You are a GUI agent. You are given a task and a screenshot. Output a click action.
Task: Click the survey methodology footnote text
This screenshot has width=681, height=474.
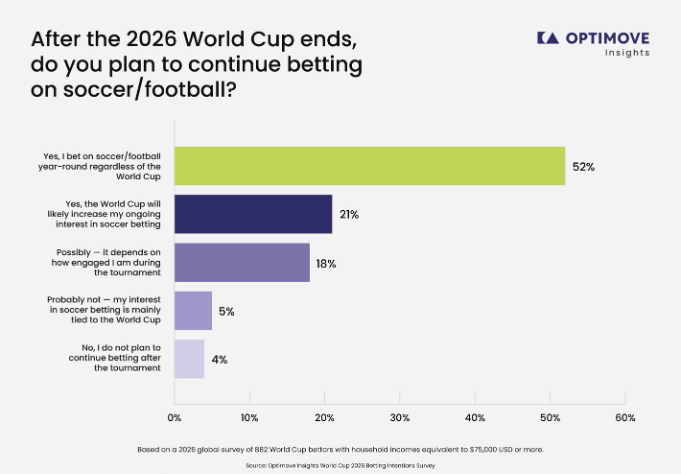340,450
